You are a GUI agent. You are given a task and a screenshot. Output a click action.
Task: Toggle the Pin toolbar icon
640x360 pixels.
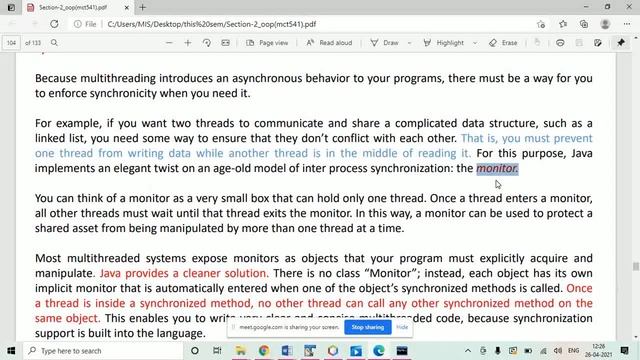tap(621, 42)
